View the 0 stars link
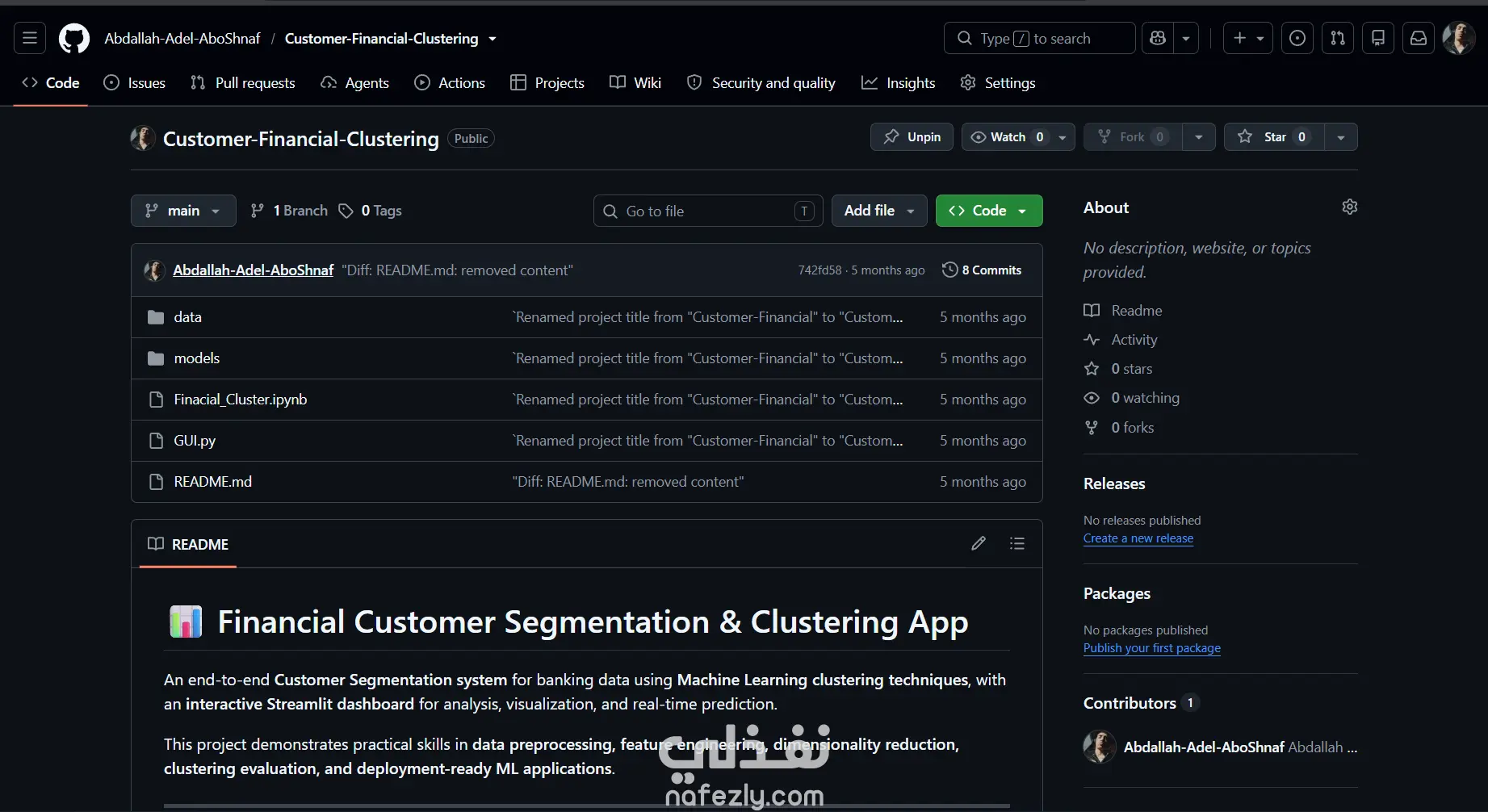 [x=1118, y=369]
